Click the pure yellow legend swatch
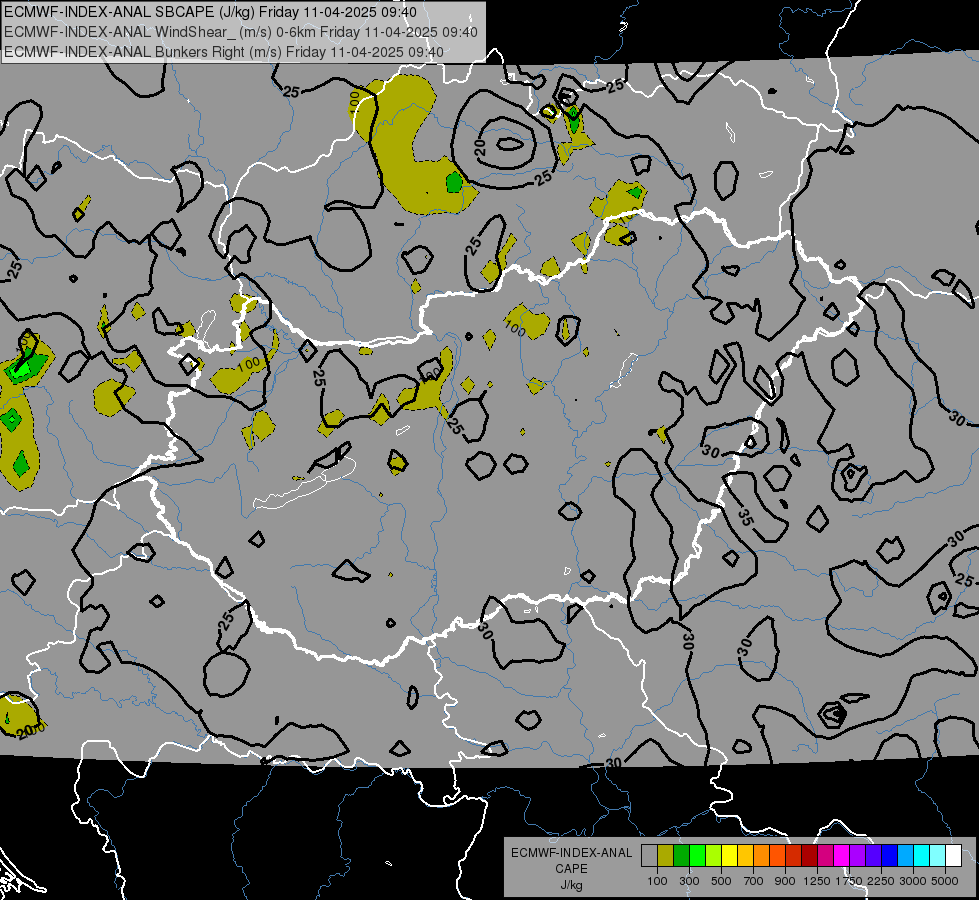Viewport: 979px width, 900px height. pos(729,856)
